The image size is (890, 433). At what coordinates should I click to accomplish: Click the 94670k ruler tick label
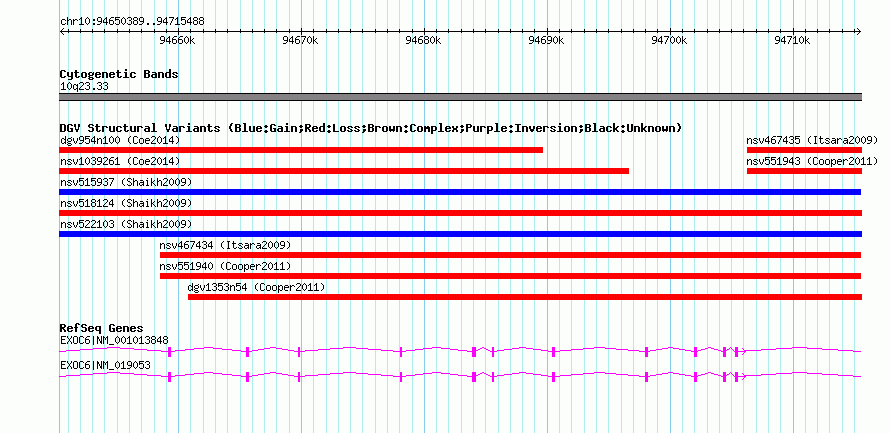[x=301, y=40]
